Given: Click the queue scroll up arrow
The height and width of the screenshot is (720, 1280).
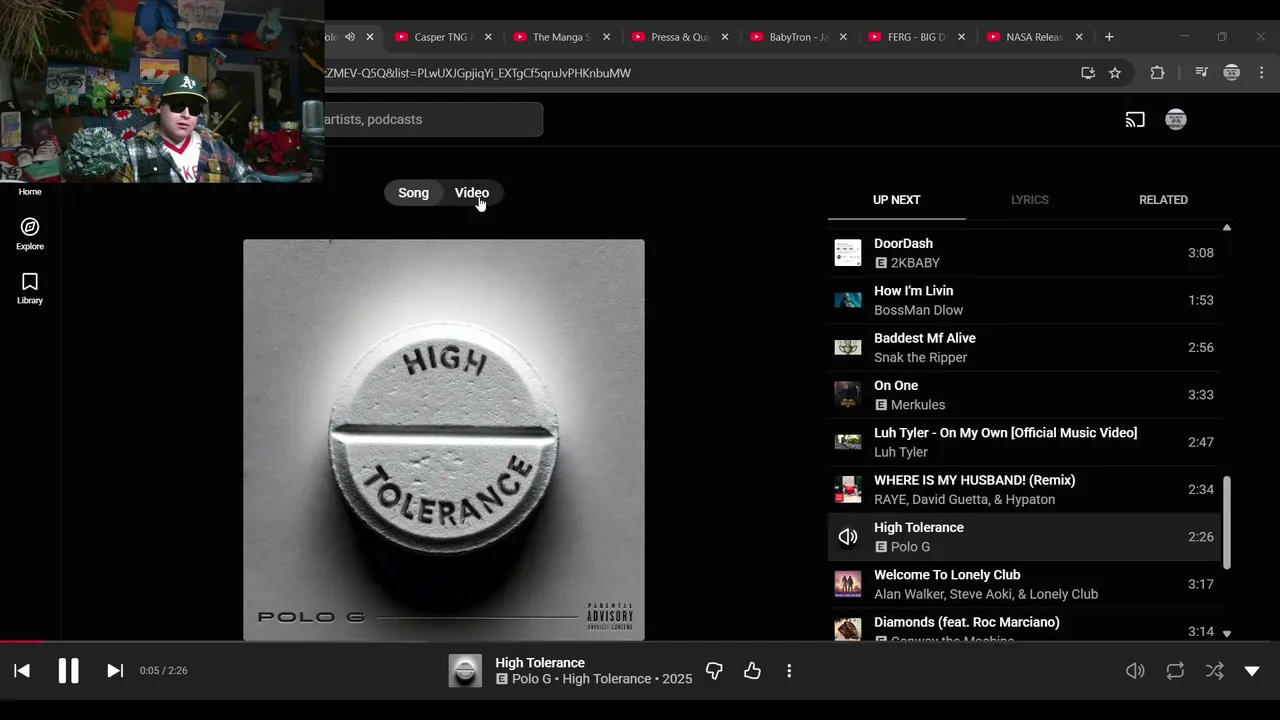Looking at the screenshot, I should click(x=1227, y=228).
